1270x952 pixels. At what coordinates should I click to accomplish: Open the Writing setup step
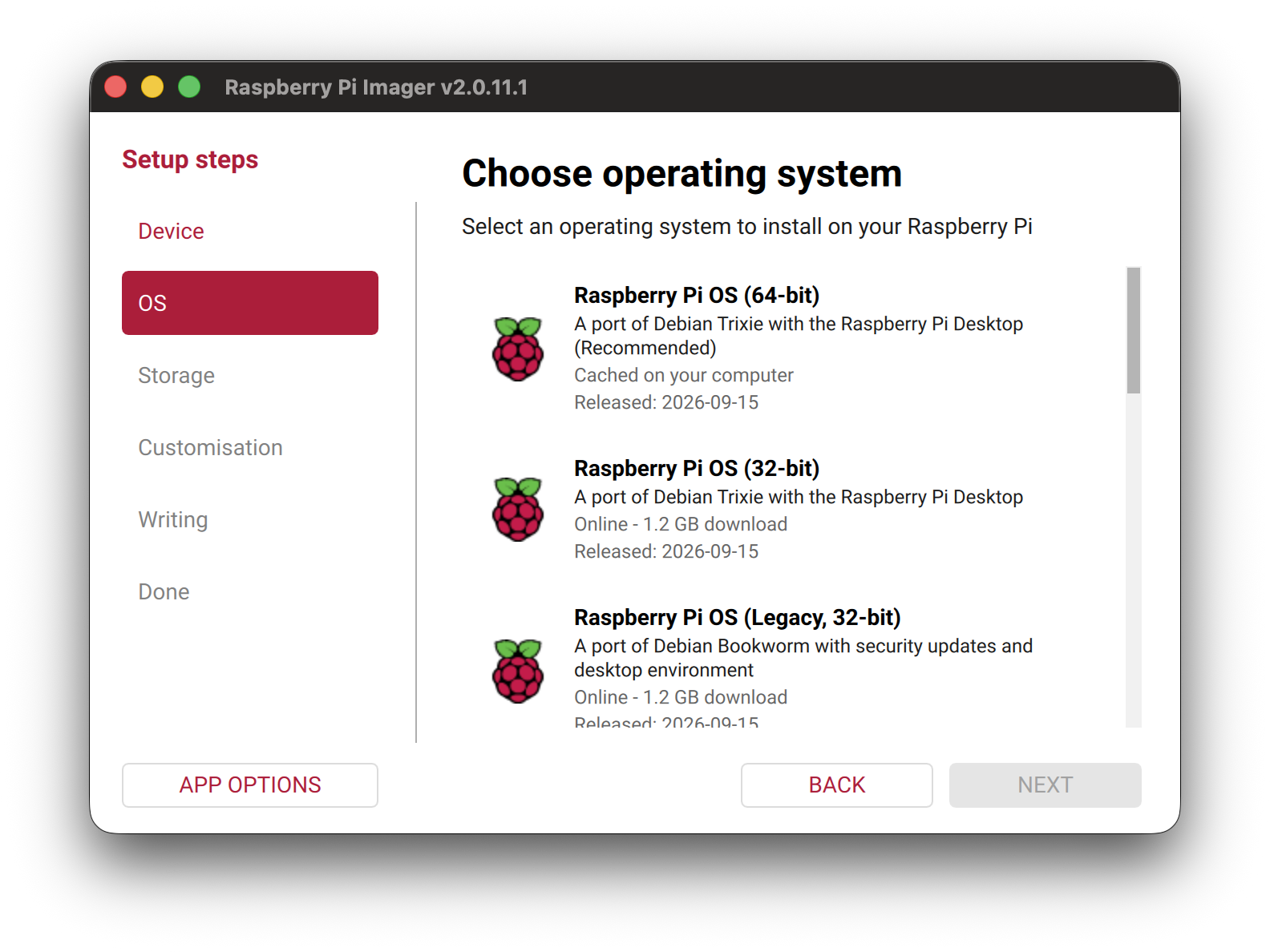(x=250, y=519)
